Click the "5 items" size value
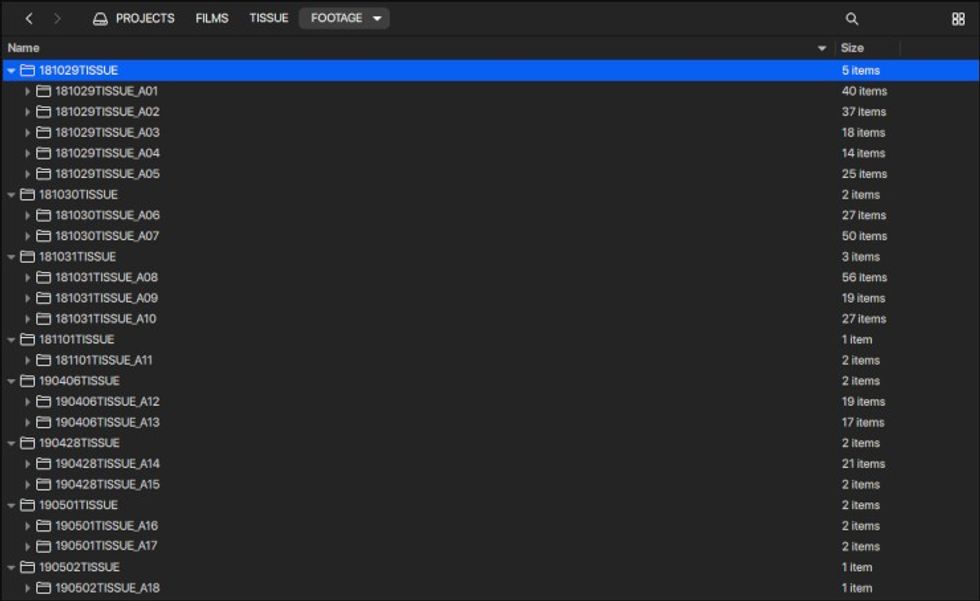This screenshot has width=980, height=601. coord(861,71)
